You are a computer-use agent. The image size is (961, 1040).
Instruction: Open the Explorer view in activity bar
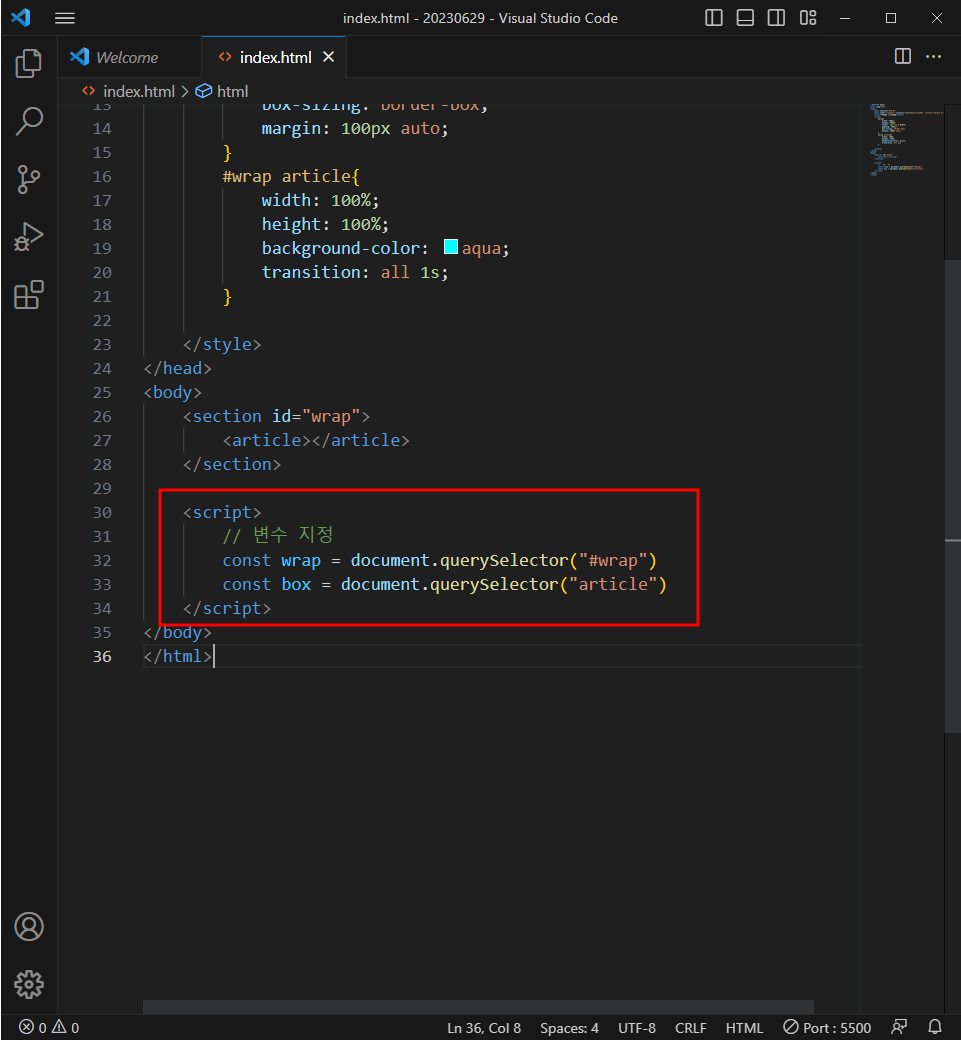pyautogui.click(x=29, y=64)
